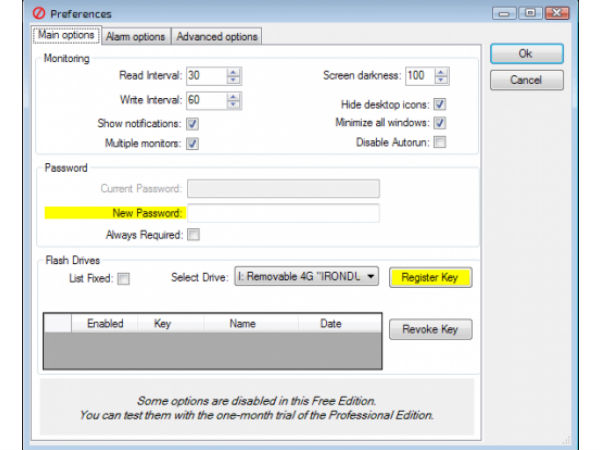
Task: Enable Disable Autorun checkbox
Action: pos(439,142)
